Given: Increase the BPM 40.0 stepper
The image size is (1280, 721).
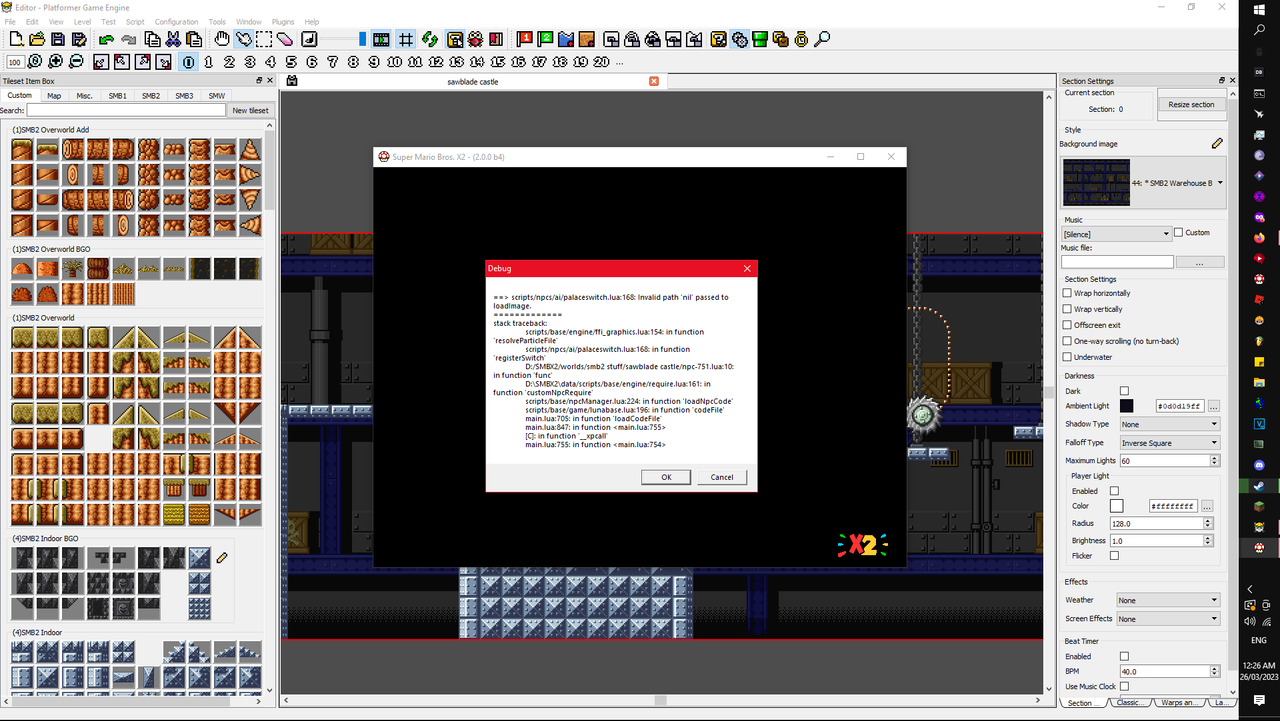Looking at the screenshot, I should pos(1214,668).
